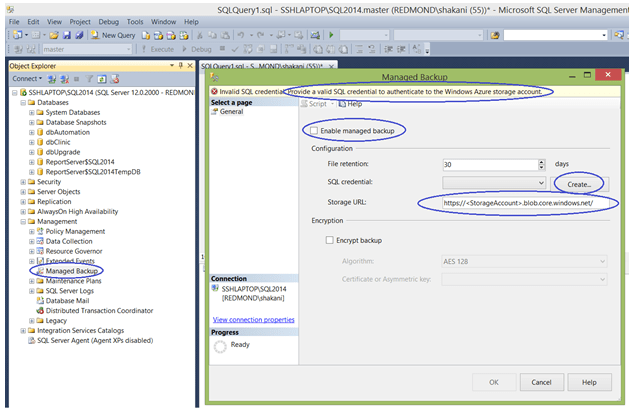
Task: Open Certificate or Asymmetric key dropdown
Action: pos(524,279)
